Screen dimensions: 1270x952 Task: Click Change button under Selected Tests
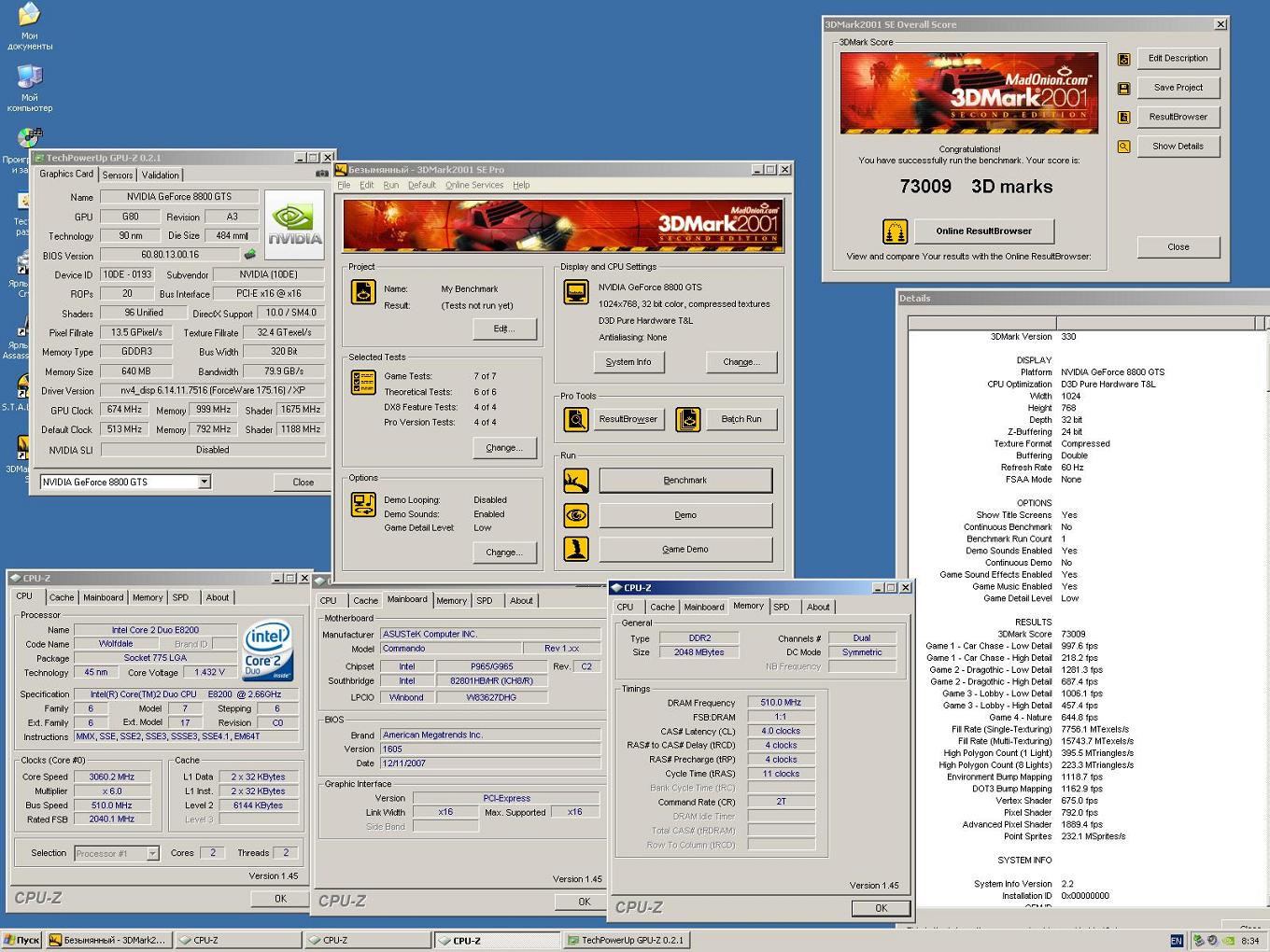[505, 448]
